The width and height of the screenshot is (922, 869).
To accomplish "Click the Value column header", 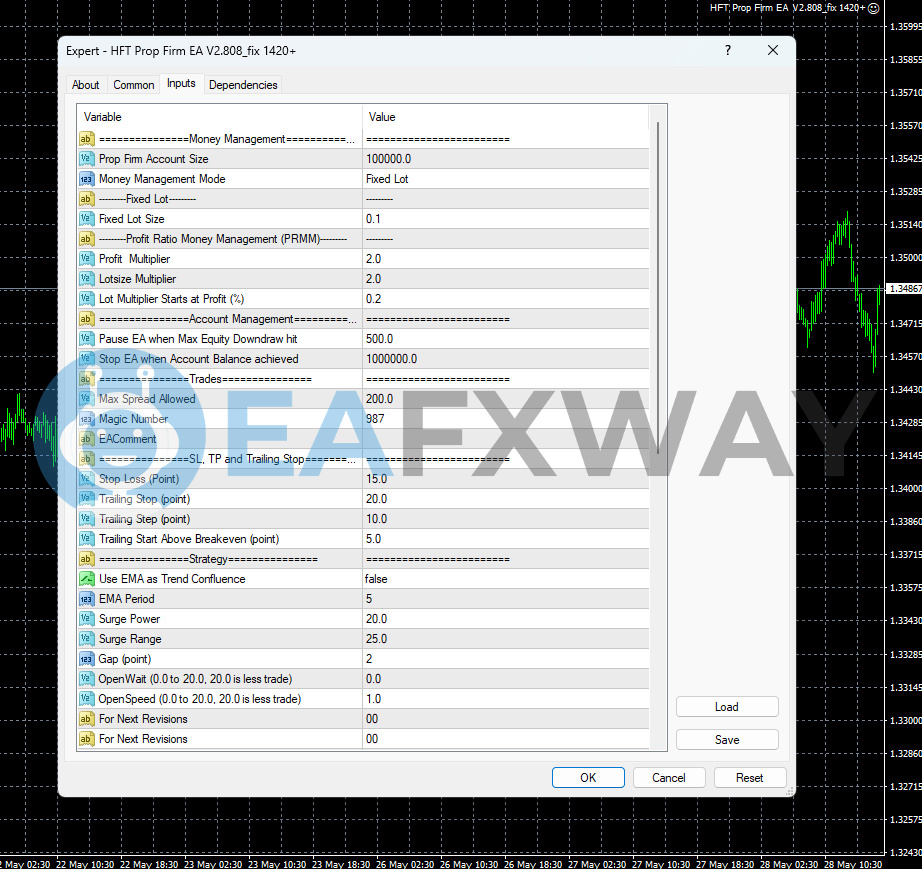I will [506, 117].
